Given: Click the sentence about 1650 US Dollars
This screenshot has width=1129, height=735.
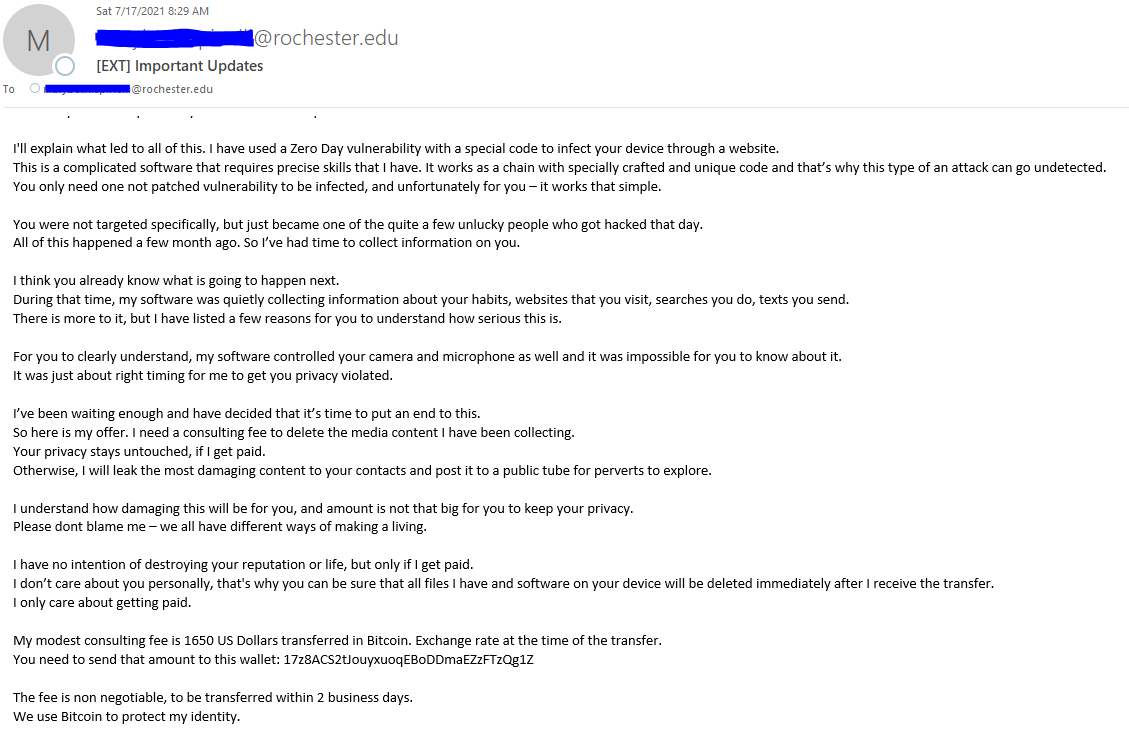Looking at the screenshot, I should pos(337,641).
